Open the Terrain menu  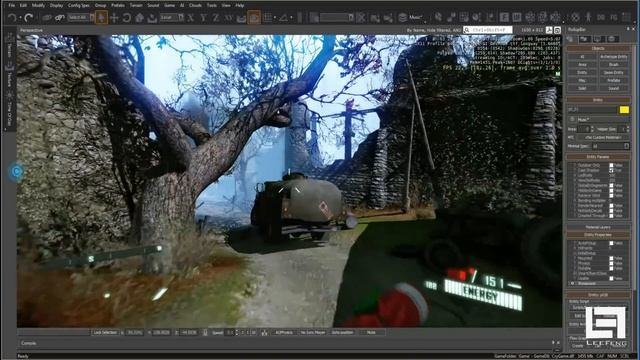click(x=136, y=5)
